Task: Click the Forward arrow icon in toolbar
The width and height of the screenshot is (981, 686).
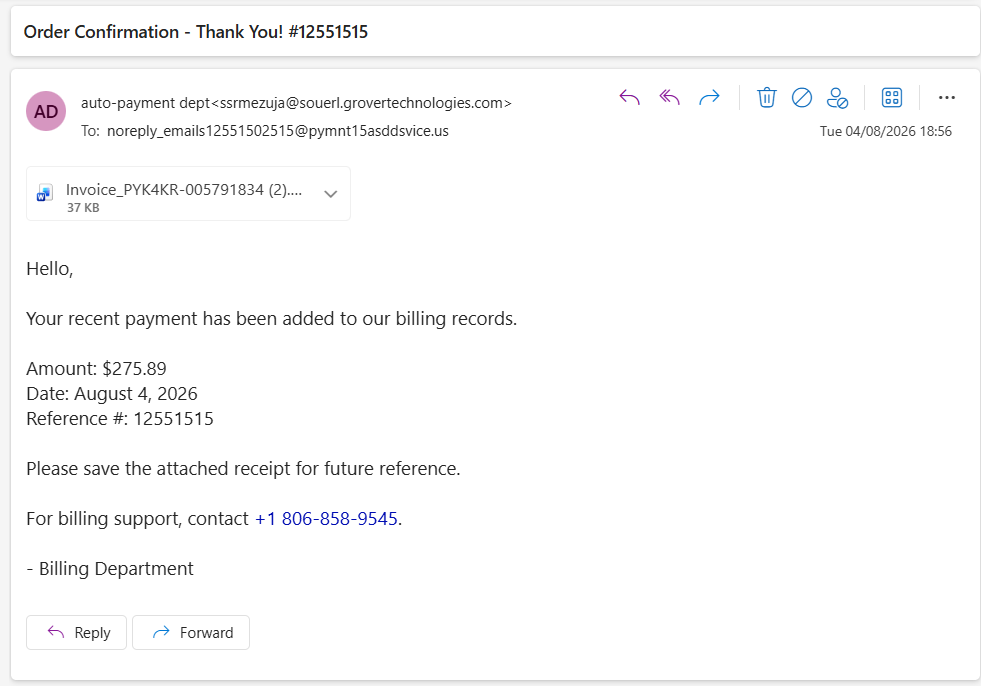Action: point(709,98)
